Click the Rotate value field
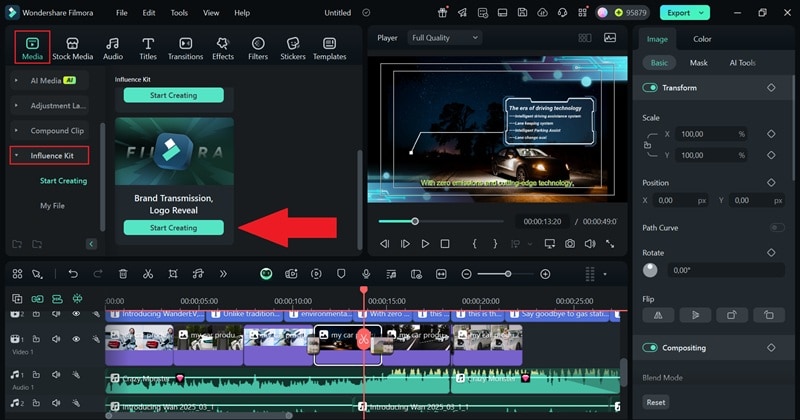Screen dimensions: 800x420 (726, 270)
